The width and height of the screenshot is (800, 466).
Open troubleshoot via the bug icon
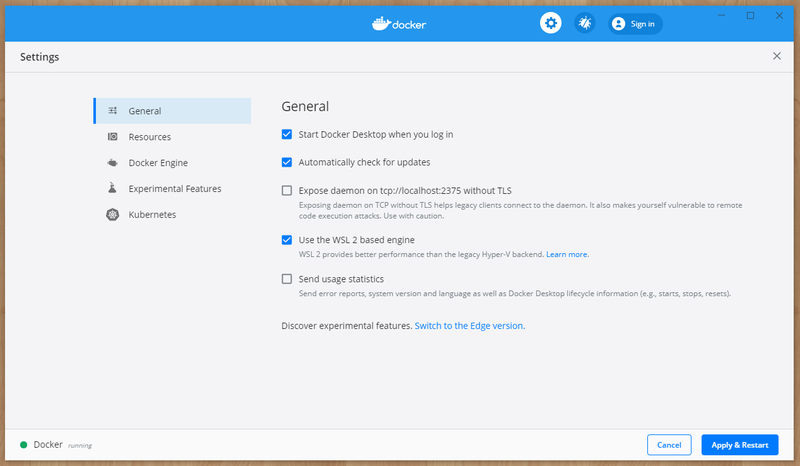(585, 23)
